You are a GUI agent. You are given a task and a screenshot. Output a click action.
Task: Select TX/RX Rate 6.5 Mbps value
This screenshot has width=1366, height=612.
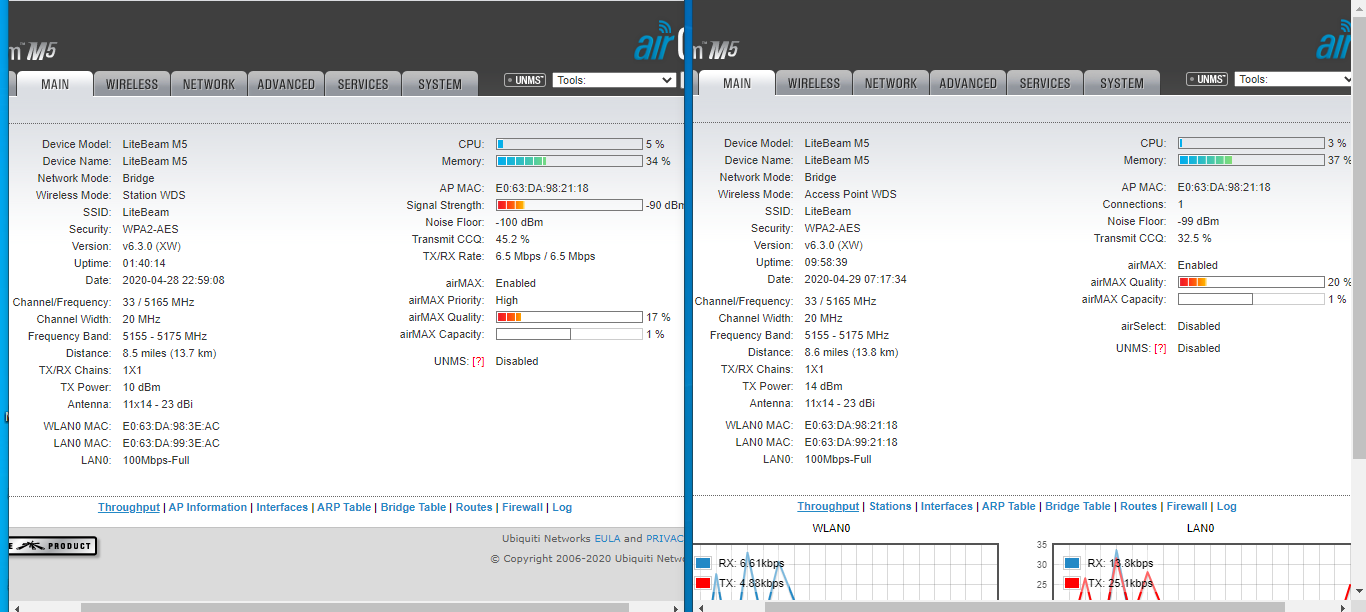(x=545, y=256)
